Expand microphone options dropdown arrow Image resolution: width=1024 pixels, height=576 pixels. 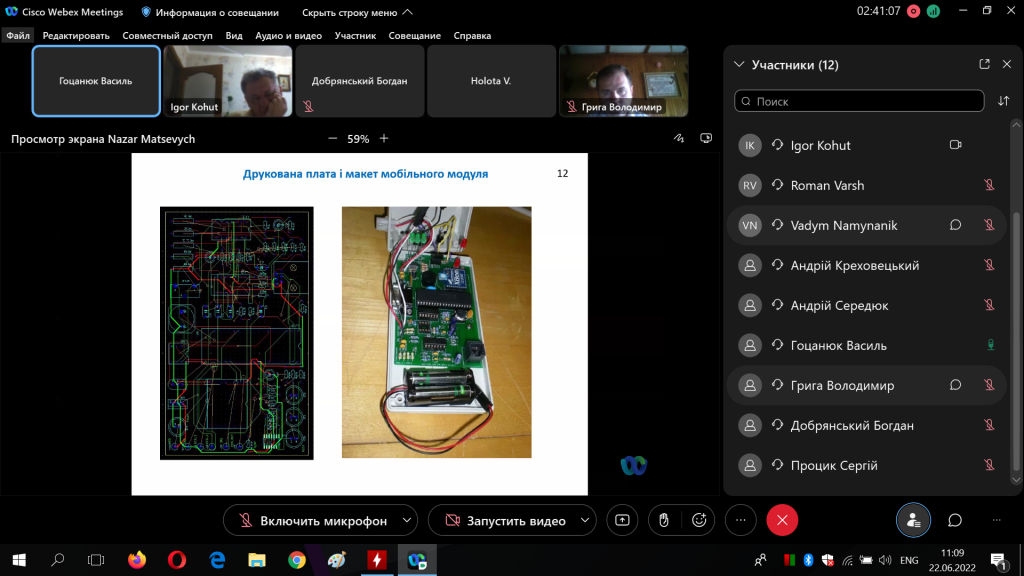pos(406,520)
